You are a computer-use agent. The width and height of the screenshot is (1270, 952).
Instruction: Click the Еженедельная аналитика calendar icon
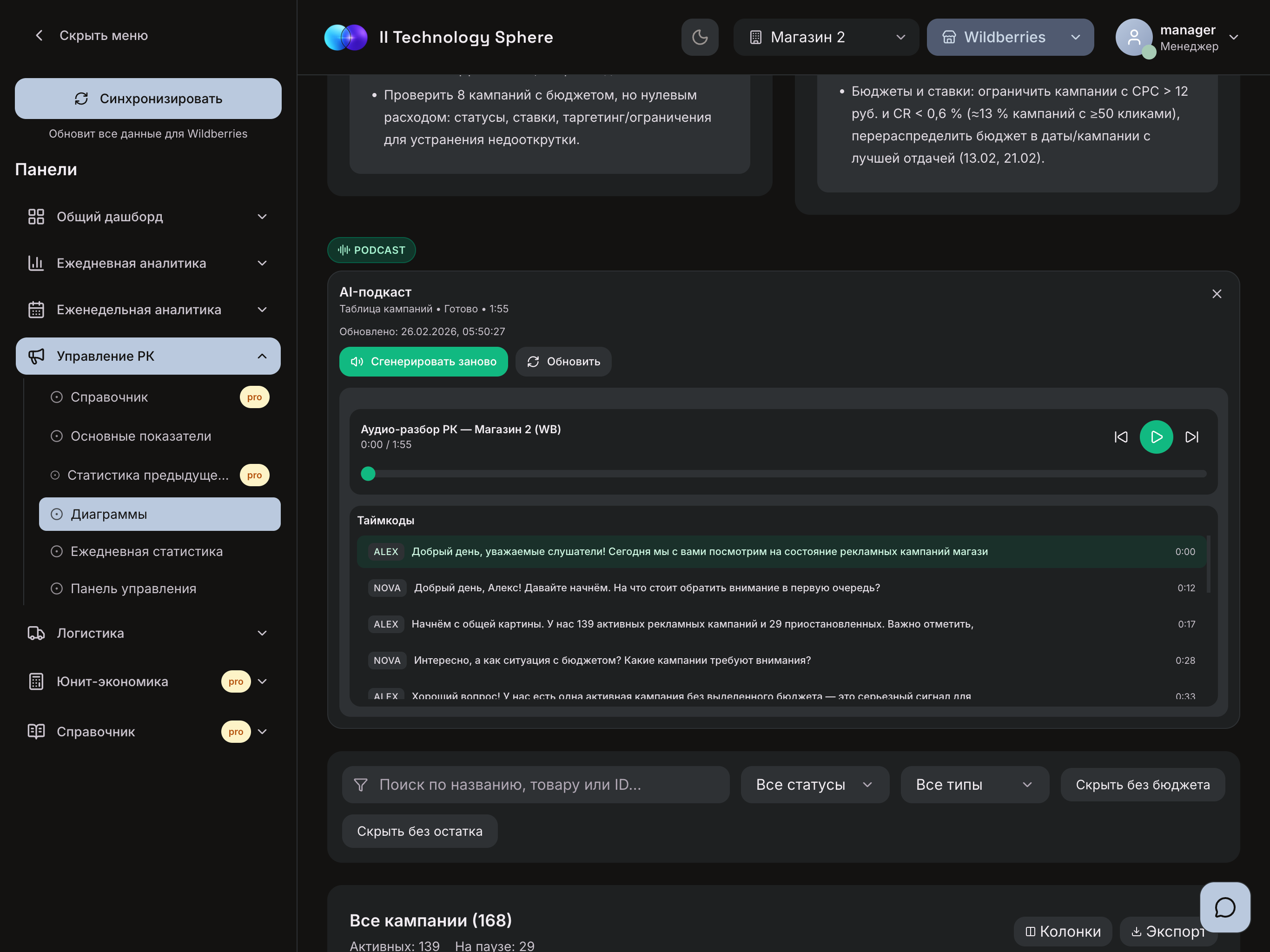pyautogui.click(x=36, y=310)
